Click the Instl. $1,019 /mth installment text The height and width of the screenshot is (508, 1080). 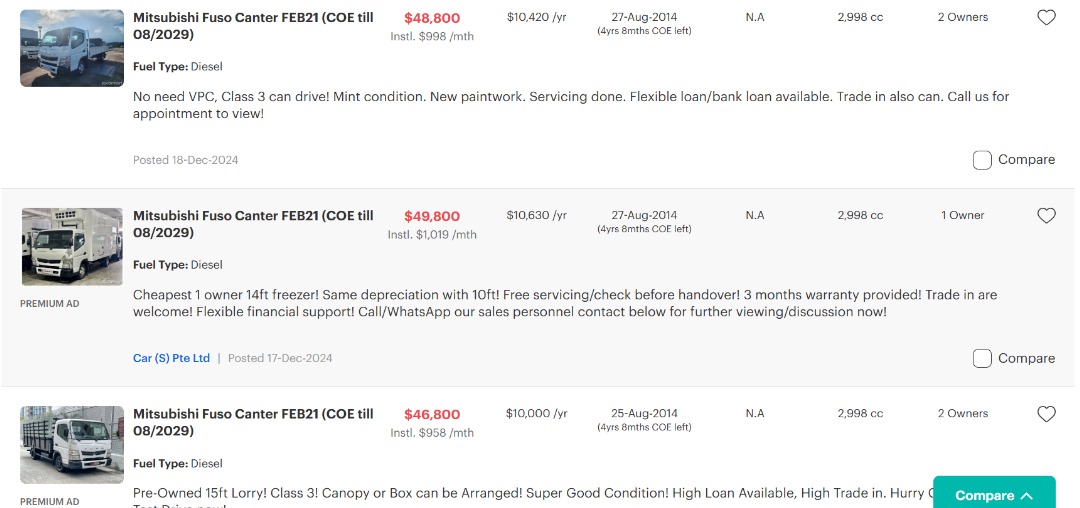pyautogui.click(x=432, y=235)
